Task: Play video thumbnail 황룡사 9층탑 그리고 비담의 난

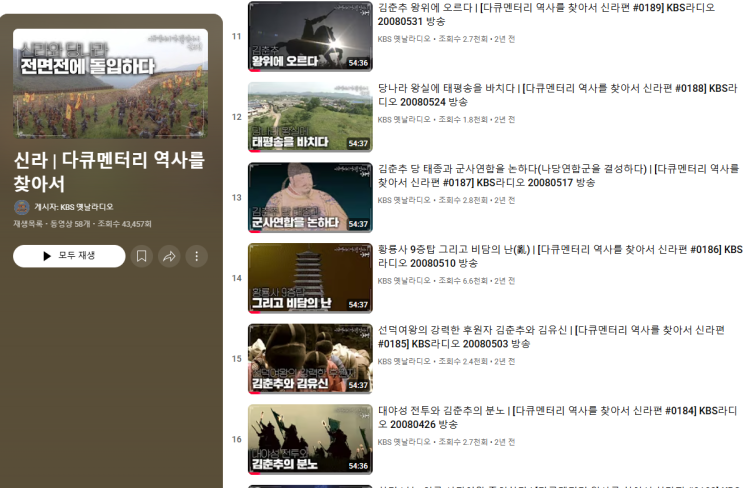Action: pyautogui.click(x=310, y=278)
